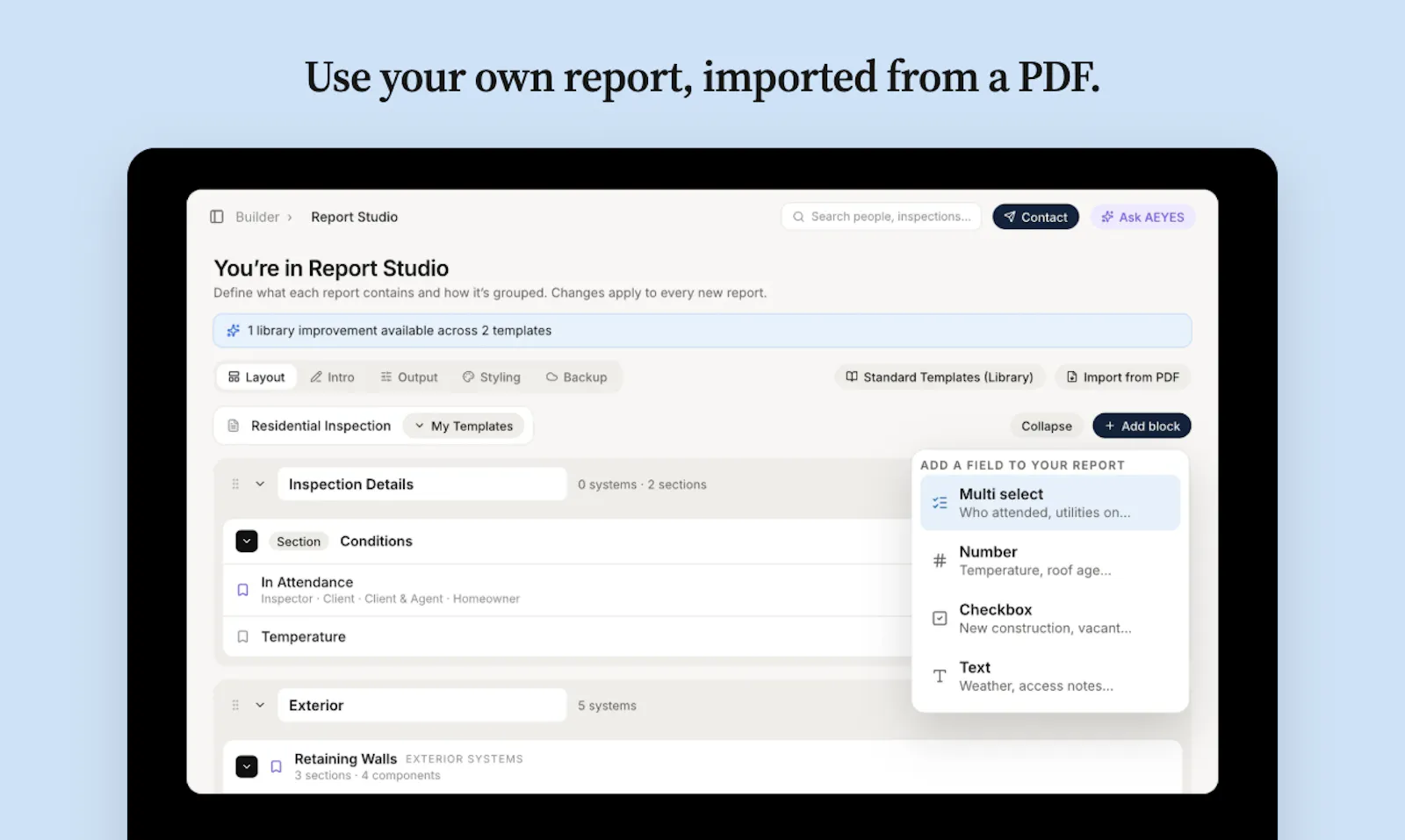This screenshot has width=1405, height=840.
Task: Click the Number hash icon
Action: (940, 560)
